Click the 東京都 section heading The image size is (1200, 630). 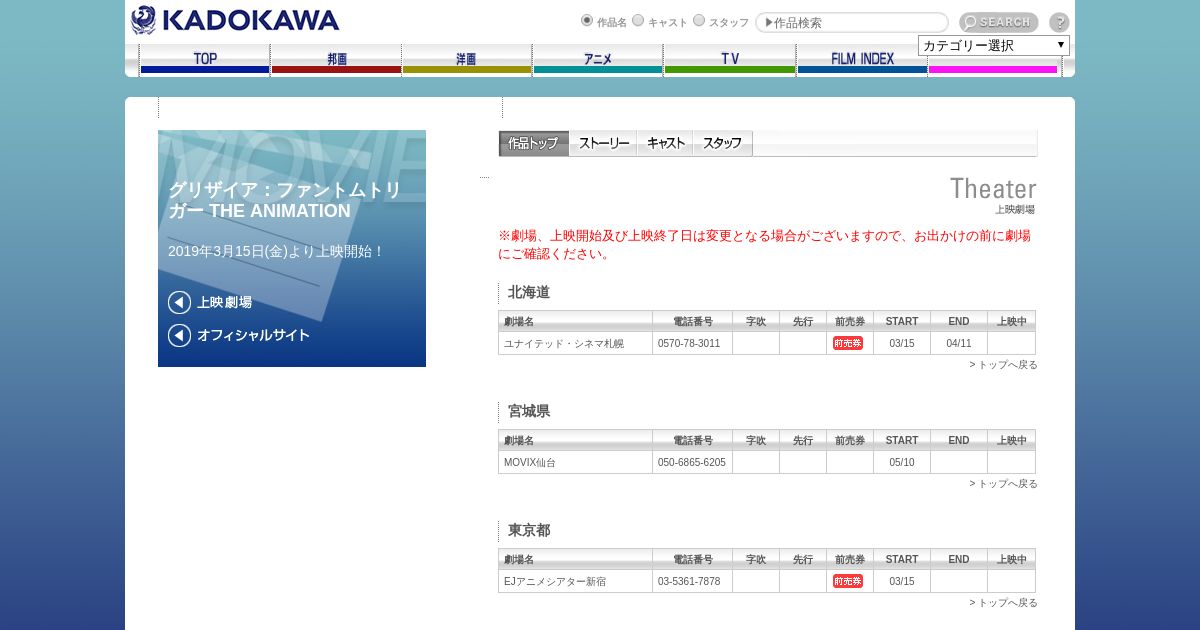pos(529,530)
